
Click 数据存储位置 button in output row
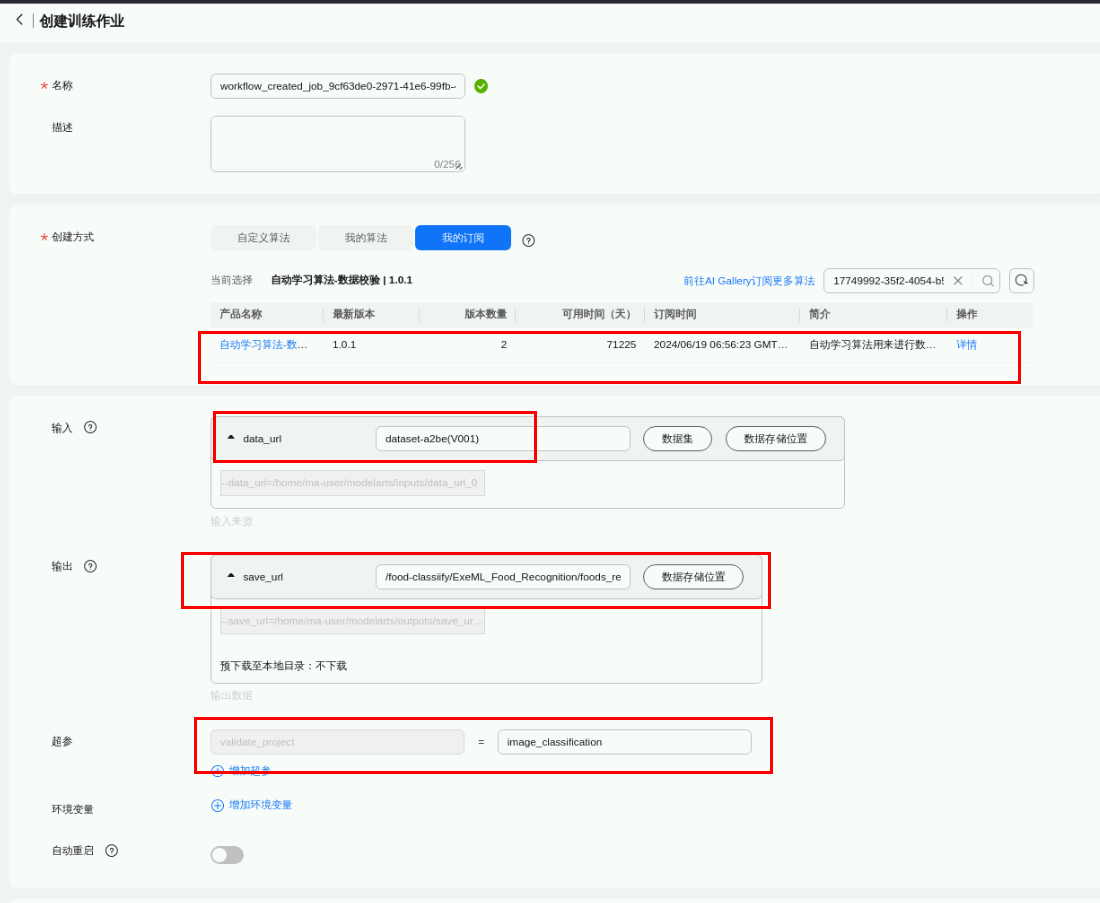pos(693,577)
